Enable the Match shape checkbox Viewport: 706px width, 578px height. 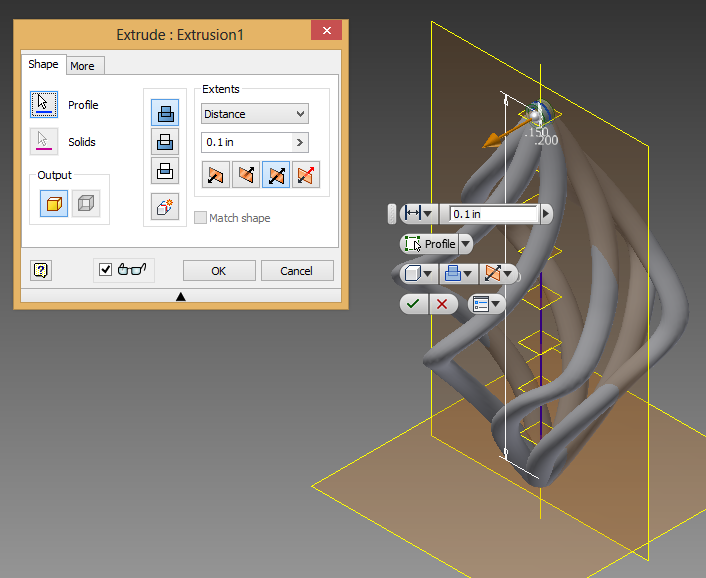click(200, 218)
